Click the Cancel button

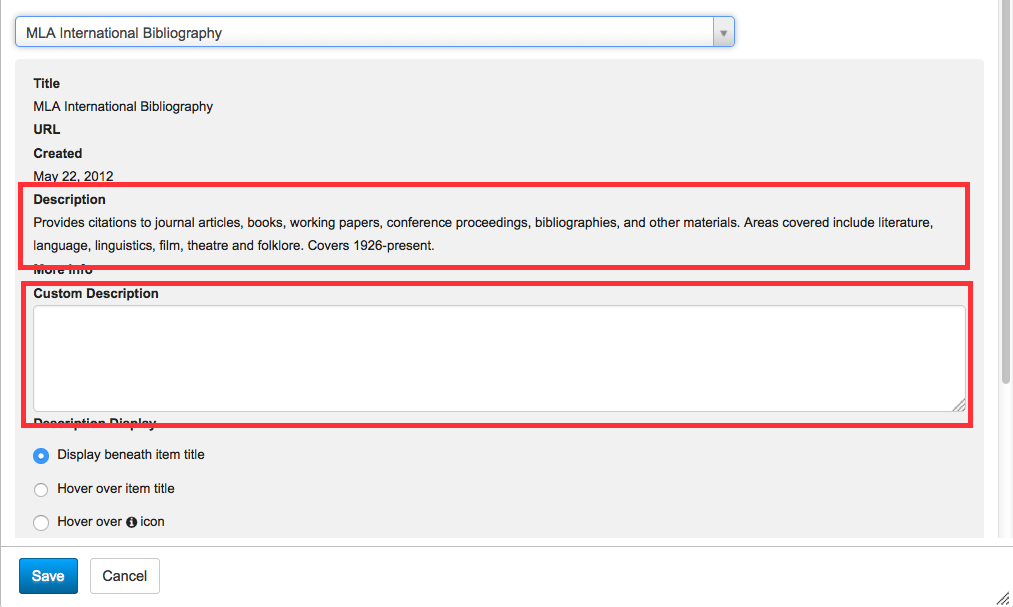point(125,576)
